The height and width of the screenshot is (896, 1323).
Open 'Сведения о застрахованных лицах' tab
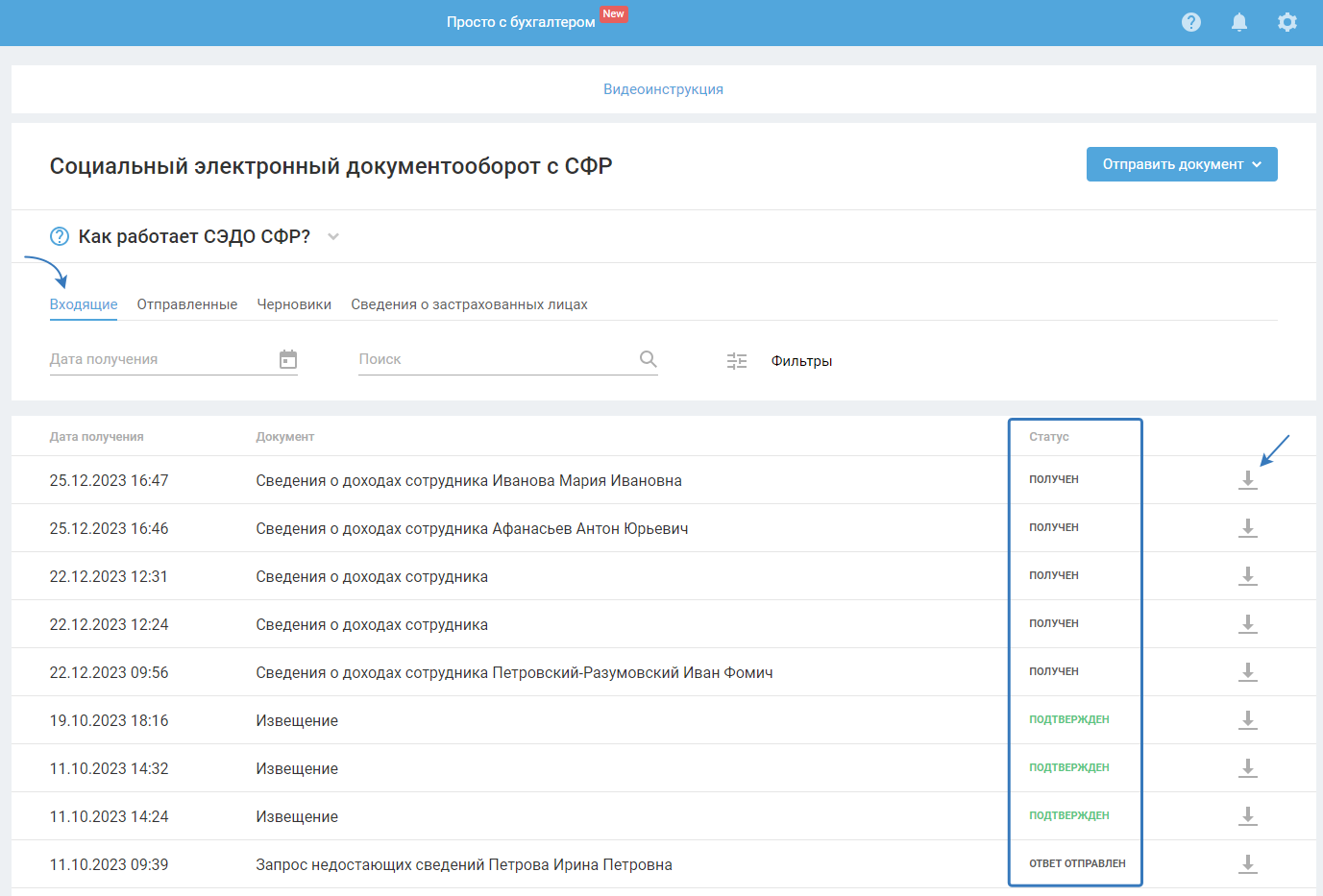coord(469,304)
